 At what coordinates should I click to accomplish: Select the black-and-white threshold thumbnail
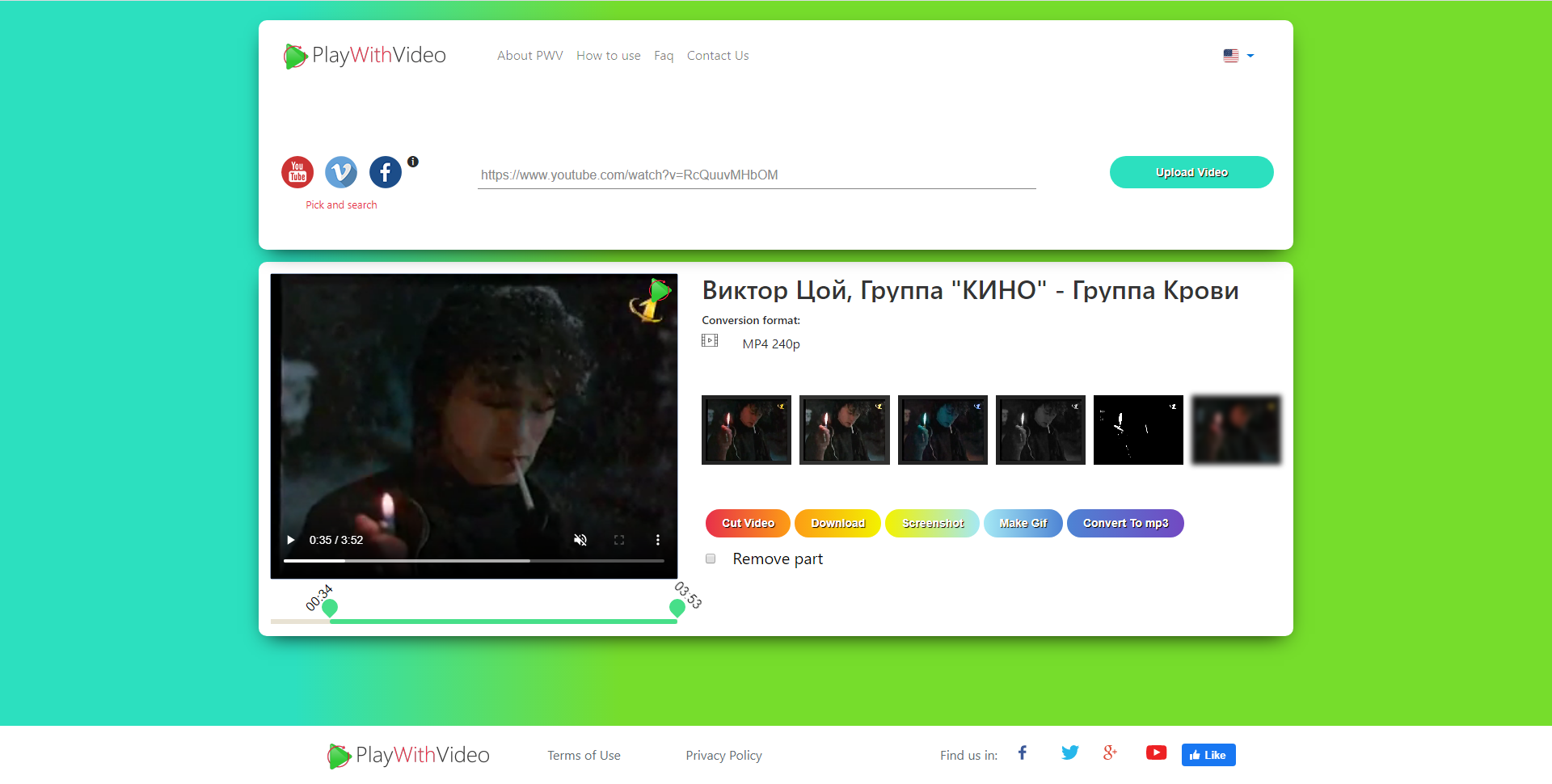(1138, 430)
